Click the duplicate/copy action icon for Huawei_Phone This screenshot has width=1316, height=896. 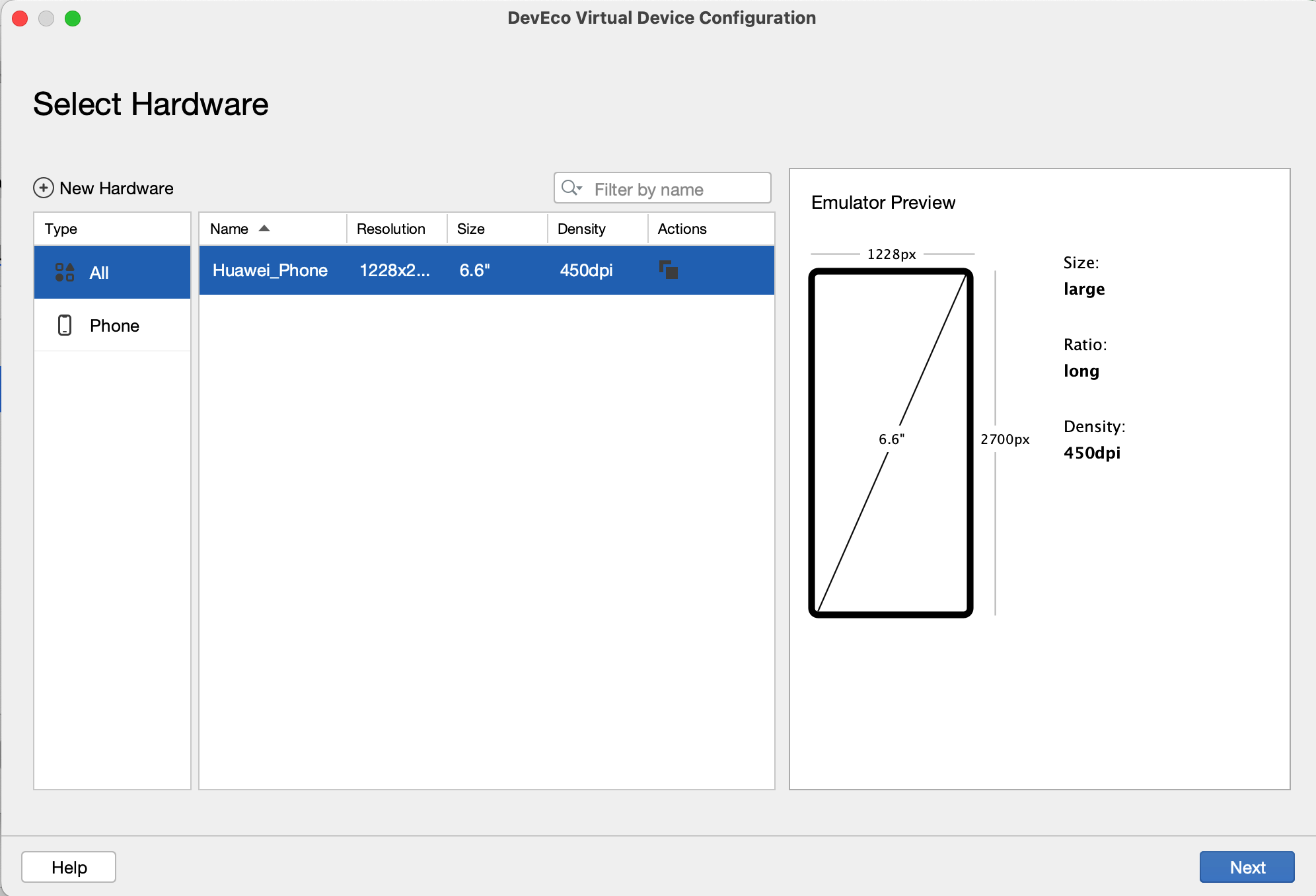coord(669,270)
